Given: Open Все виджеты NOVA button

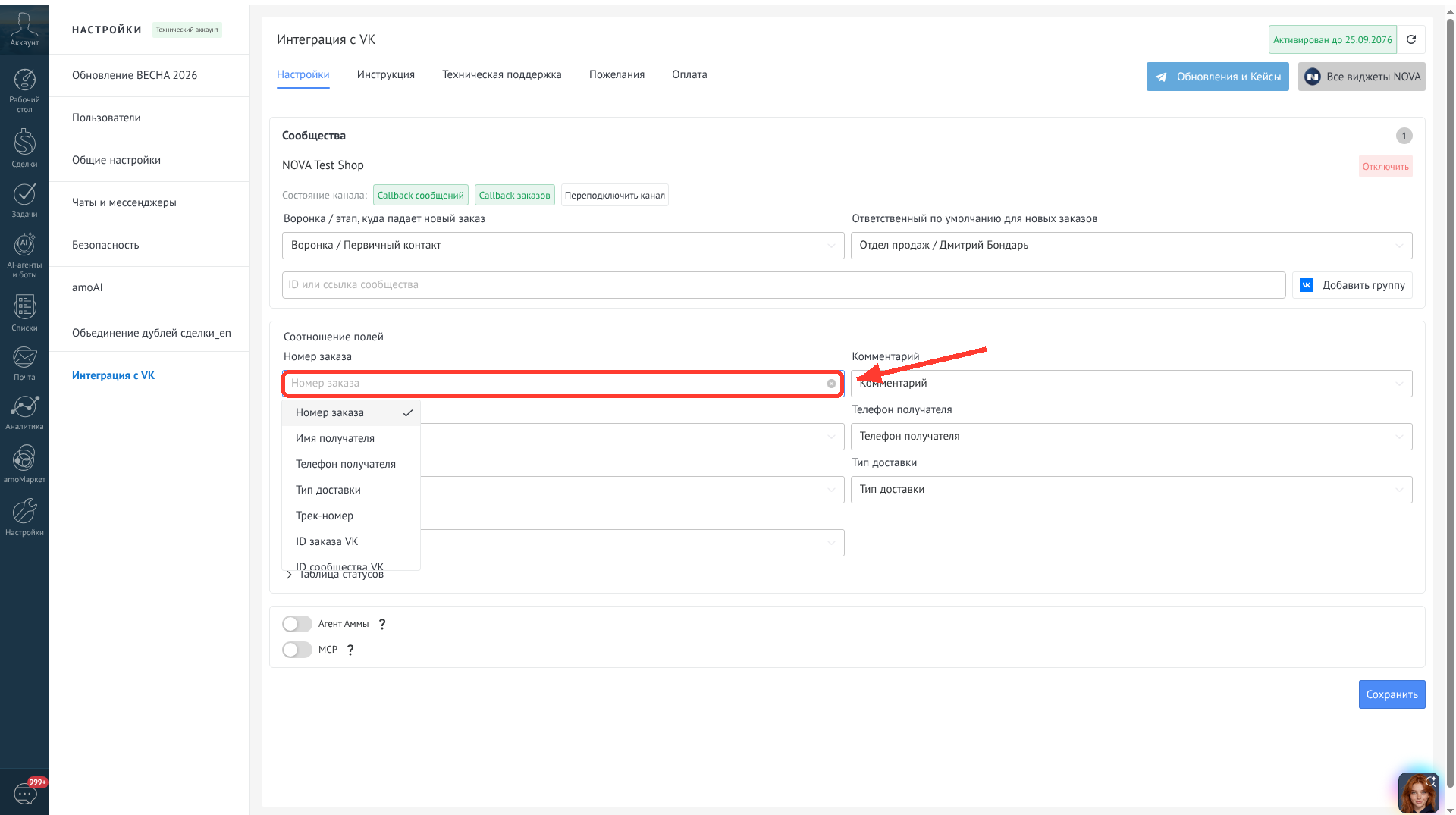Looking at the screenshot, I should coord(1361,77).
